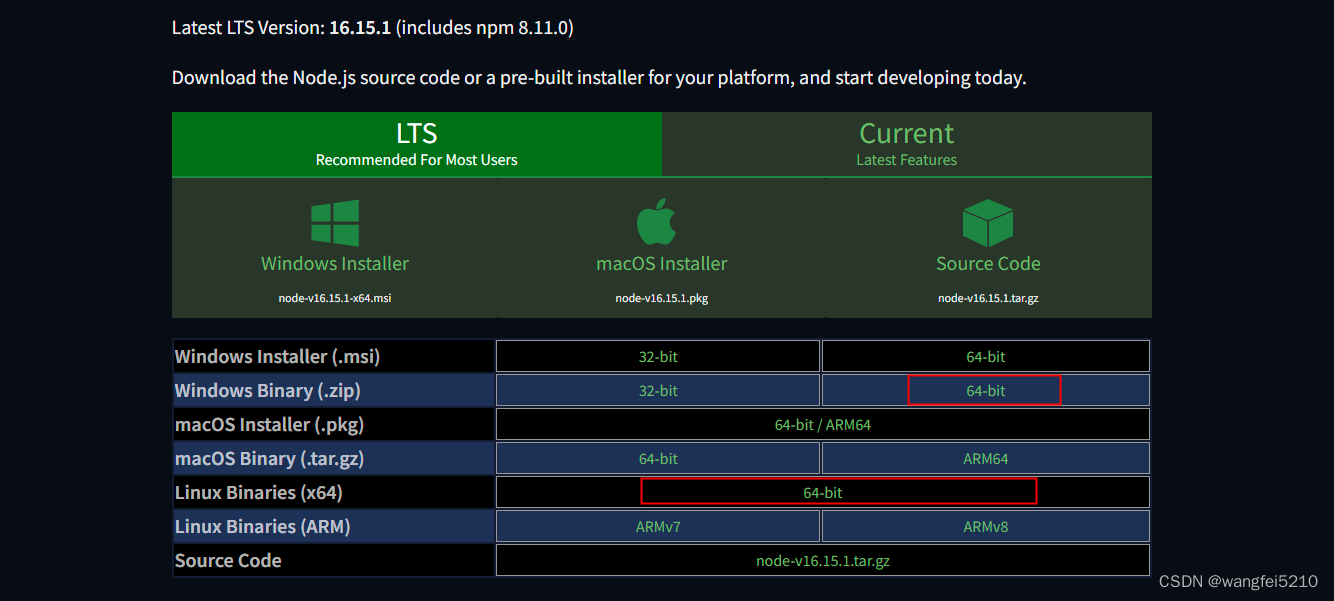Click the 'Download the Node.js source code' paragraph
The width and height of the screenshot is (1334, 601).
click(599, 78)
